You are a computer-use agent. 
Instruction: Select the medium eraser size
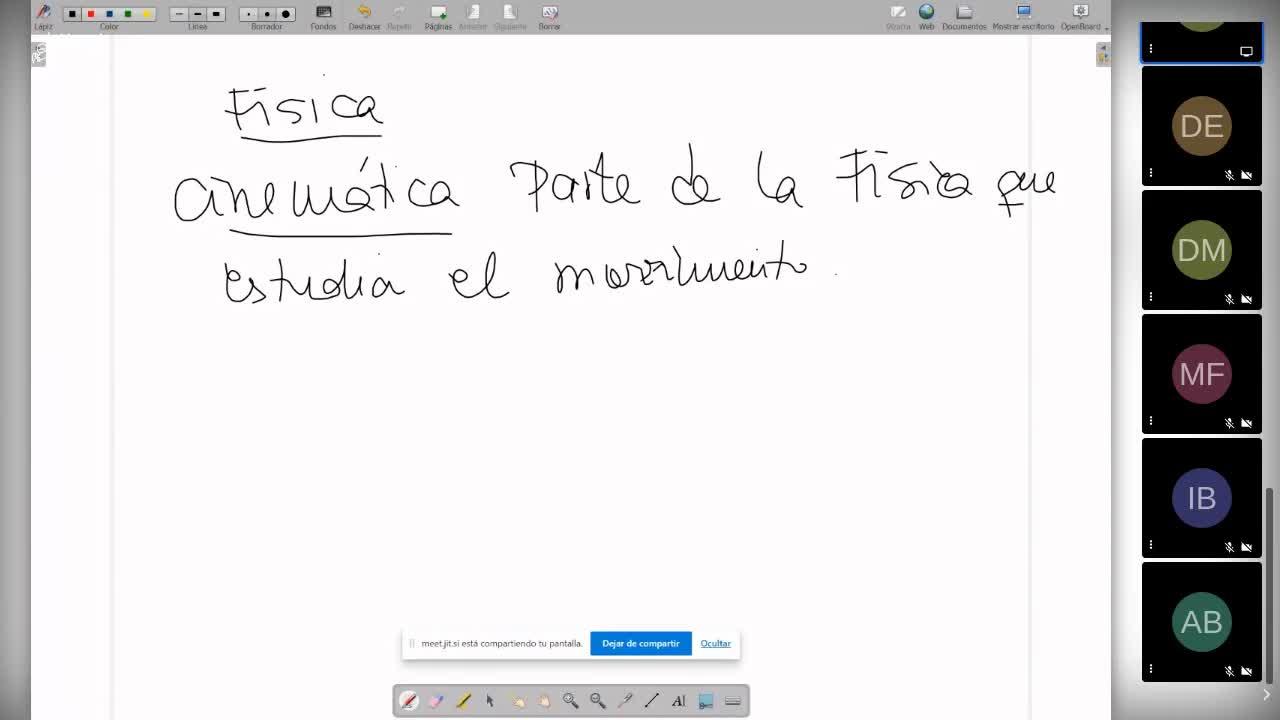coord(267,14)
